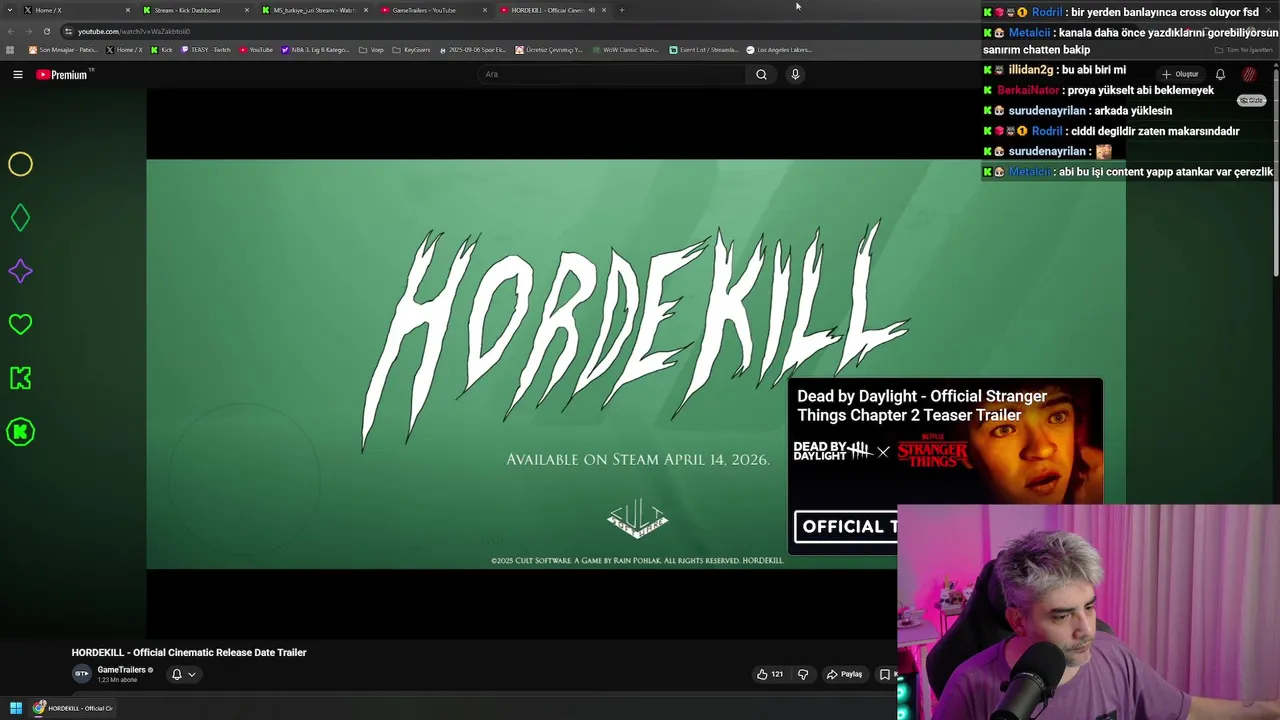The width and height of the screenshot is (1280, 720).
Task: Select Chrome HORDEKILL taskbar item
Action: click(x=74, y=708)
